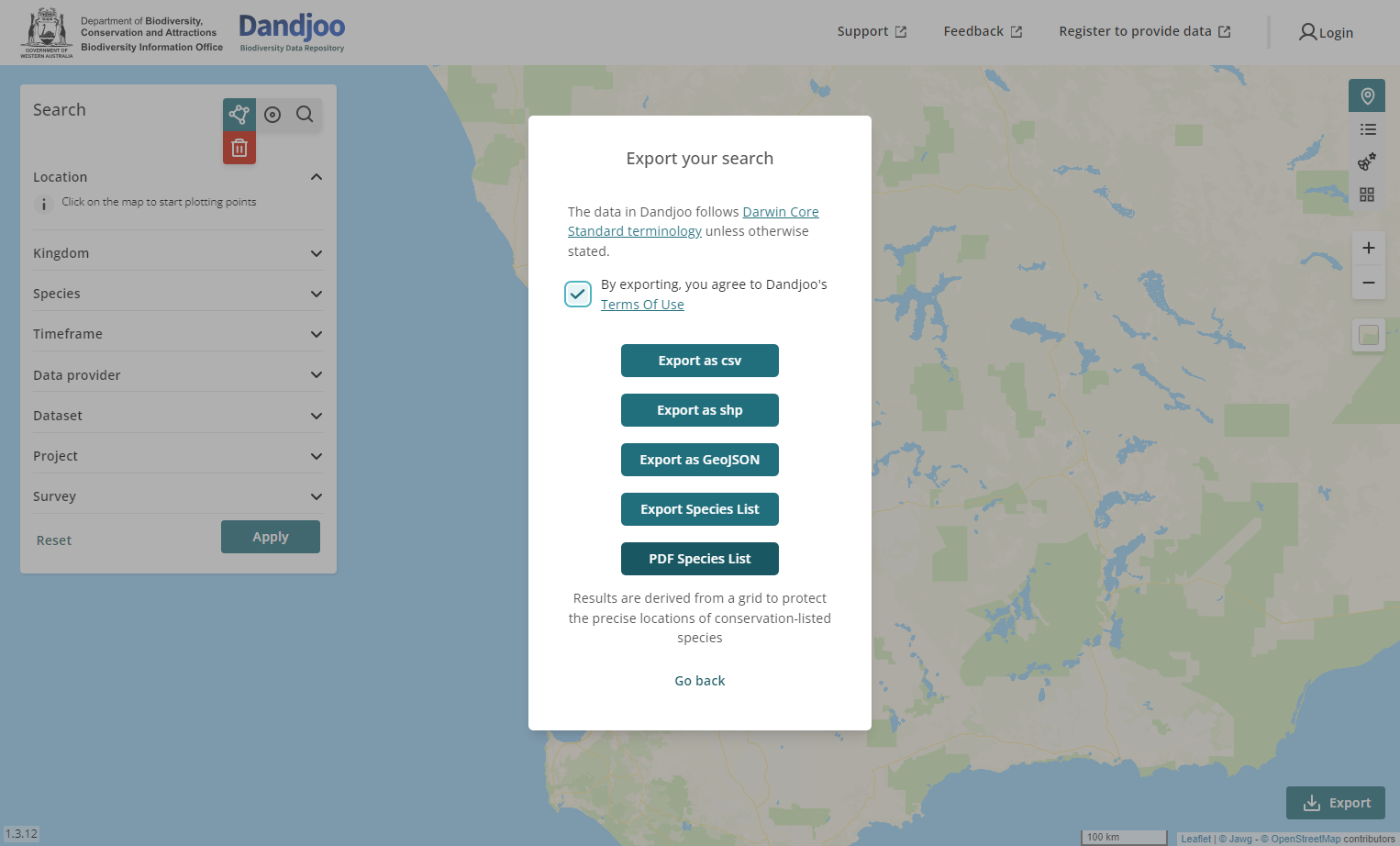This screenshot has height=846, width=1400.
Task: Click Export Species List button
Action: (x=700, y=509)
